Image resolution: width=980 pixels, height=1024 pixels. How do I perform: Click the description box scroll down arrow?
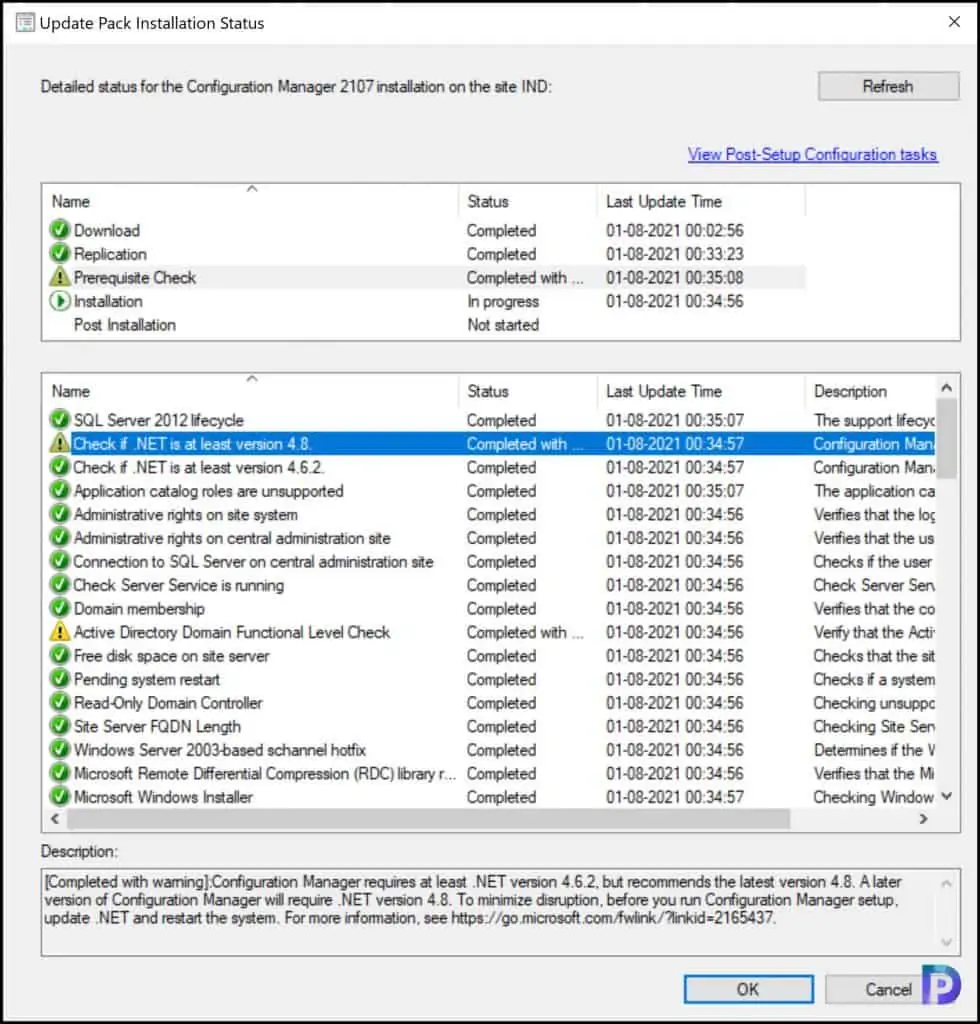[947, 942]
